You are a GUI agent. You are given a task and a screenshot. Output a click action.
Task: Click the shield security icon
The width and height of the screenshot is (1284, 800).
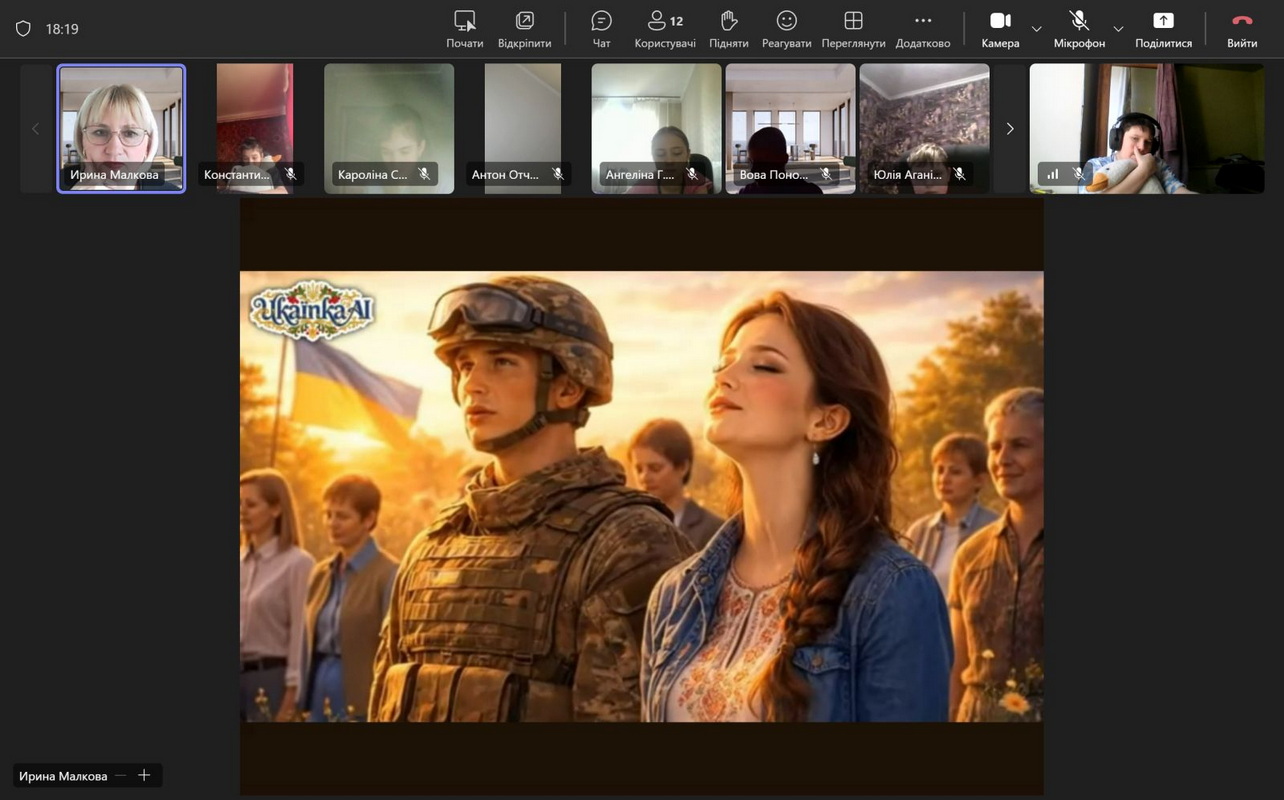click(x=23, y=29)
